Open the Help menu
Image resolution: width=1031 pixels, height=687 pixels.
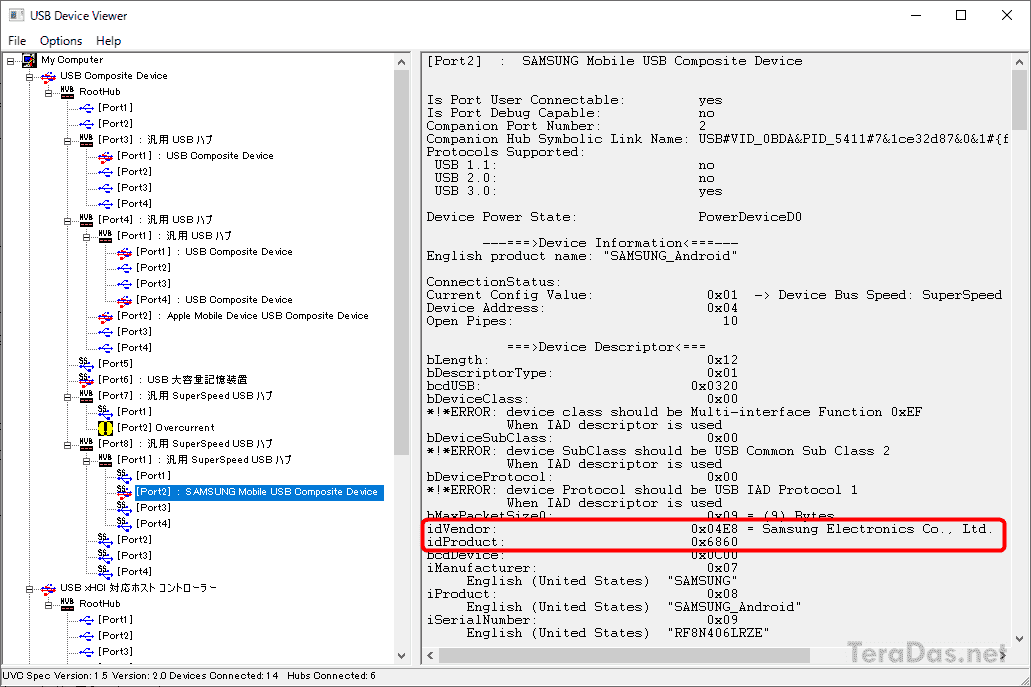pyautogui.click(x=108, y=41)
